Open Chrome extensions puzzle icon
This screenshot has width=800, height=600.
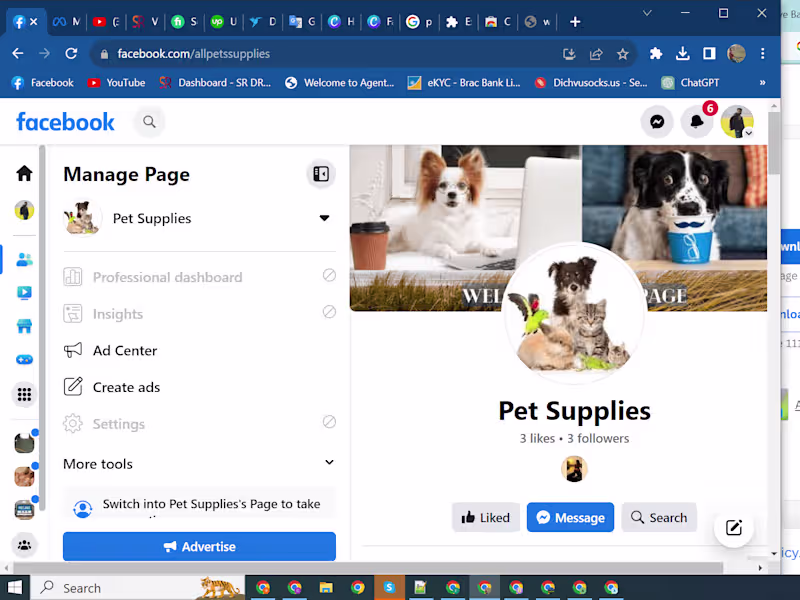[656, 54]
